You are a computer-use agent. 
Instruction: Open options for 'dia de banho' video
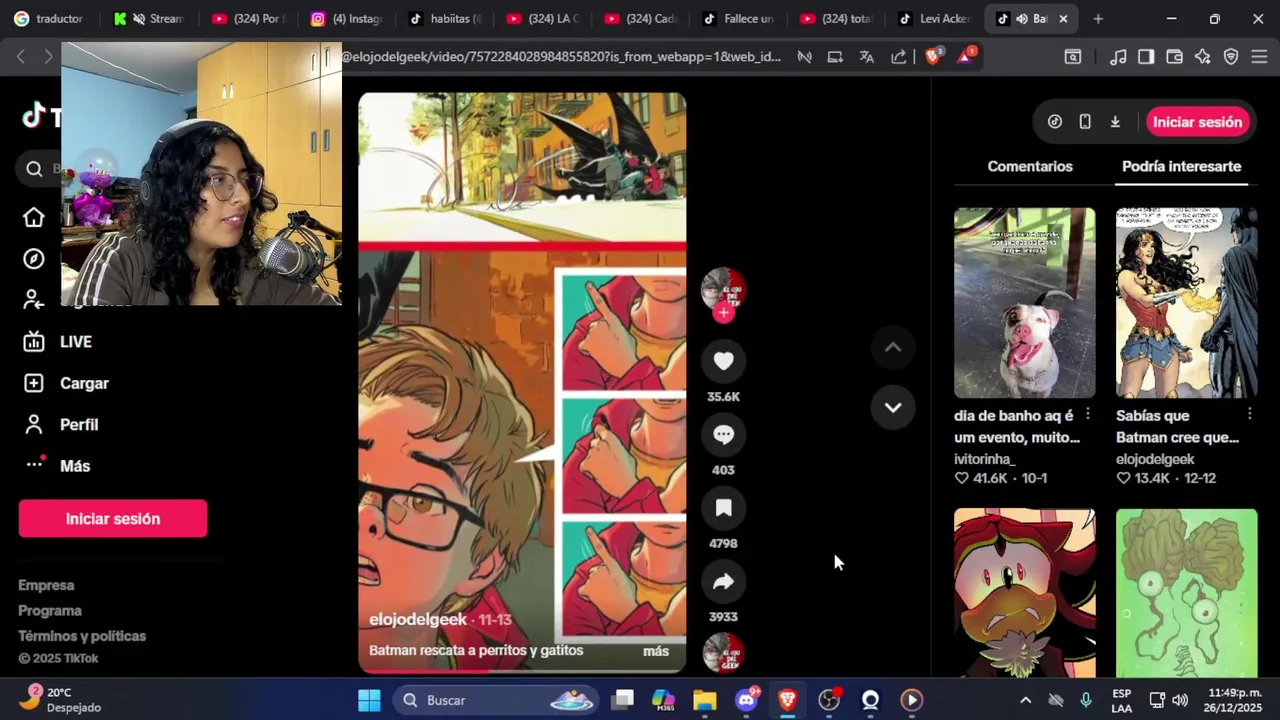1088,415
